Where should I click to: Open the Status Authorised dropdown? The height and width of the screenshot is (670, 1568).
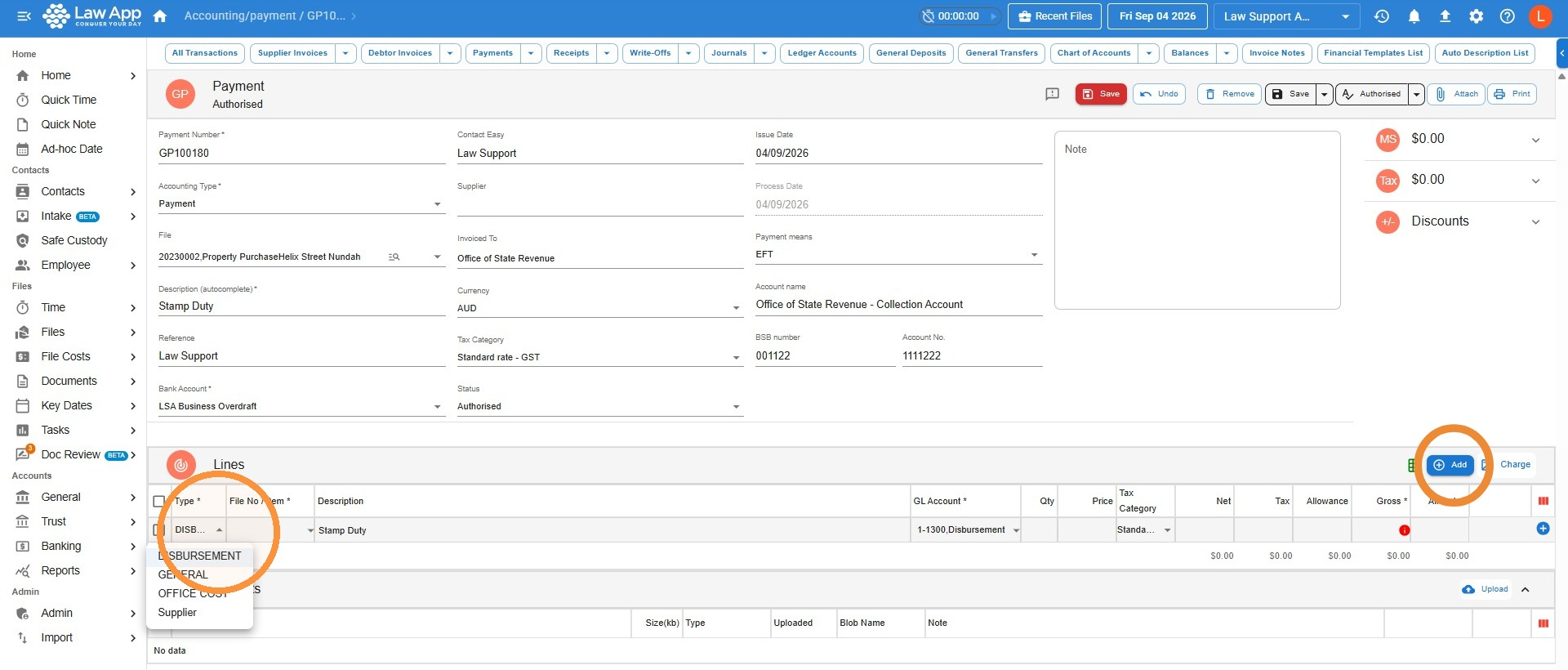599,406
